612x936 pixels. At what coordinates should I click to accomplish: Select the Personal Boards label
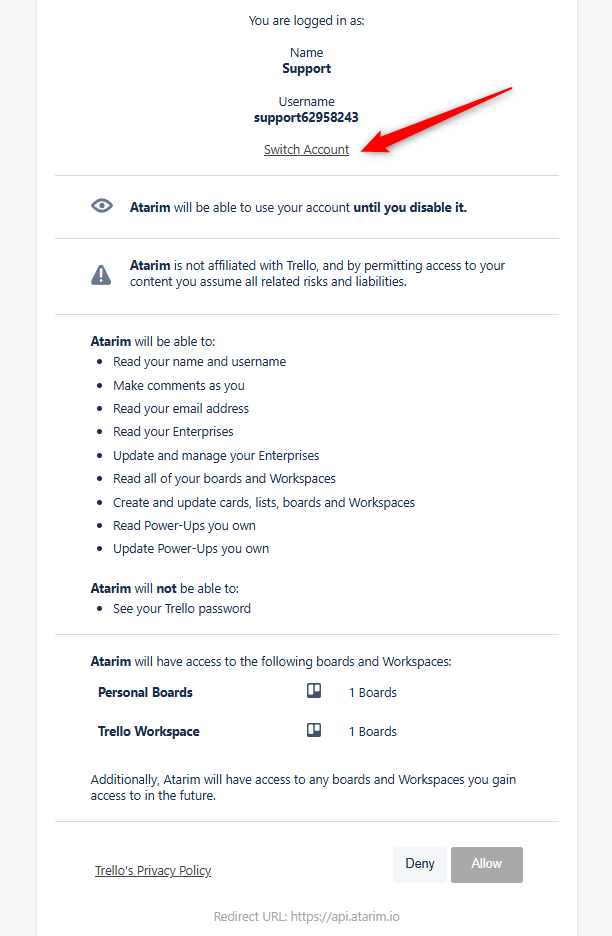[145, 692]
